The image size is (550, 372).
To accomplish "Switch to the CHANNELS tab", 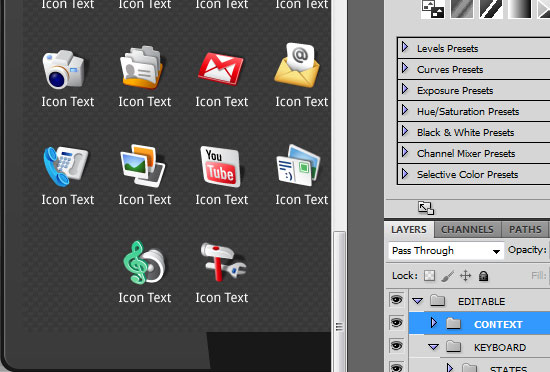I will [467, 230].
